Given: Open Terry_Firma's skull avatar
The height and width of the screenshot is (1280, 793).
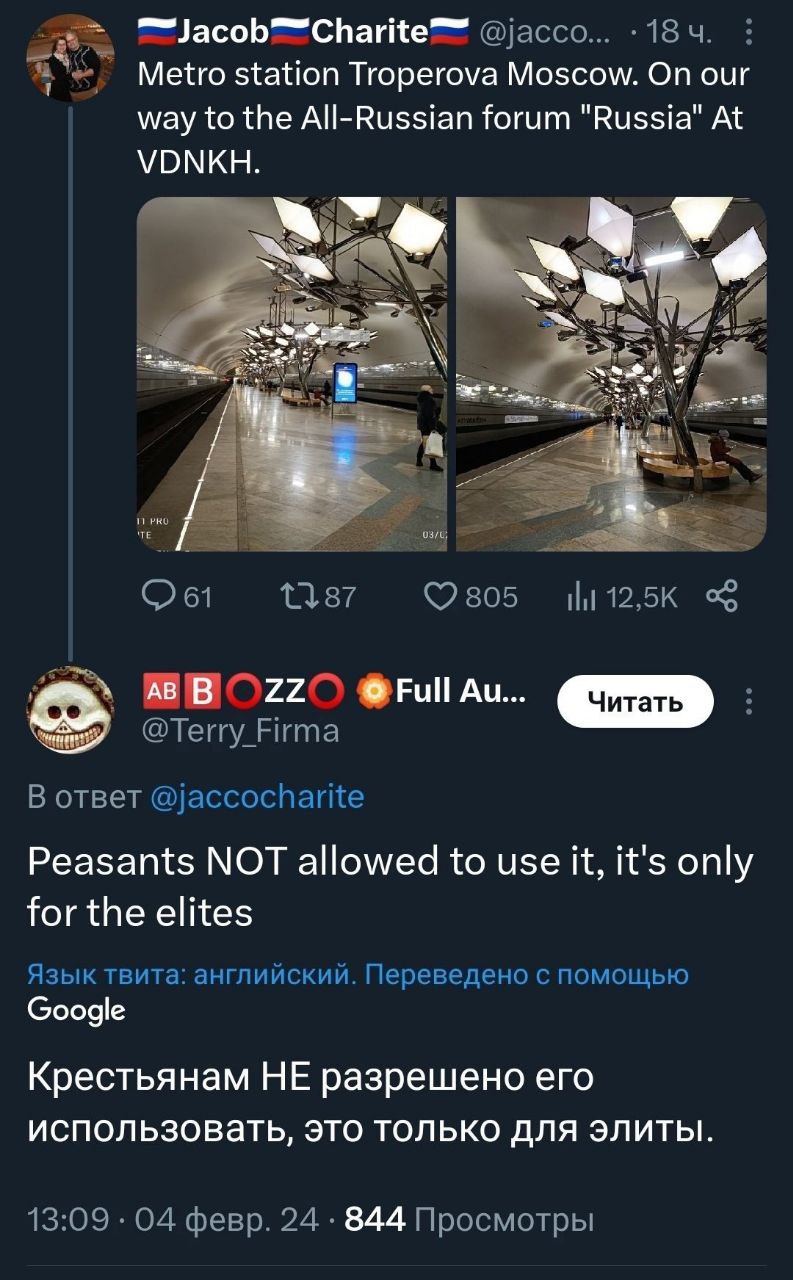Looking at the screenshot, I should (x=70, y=709).
